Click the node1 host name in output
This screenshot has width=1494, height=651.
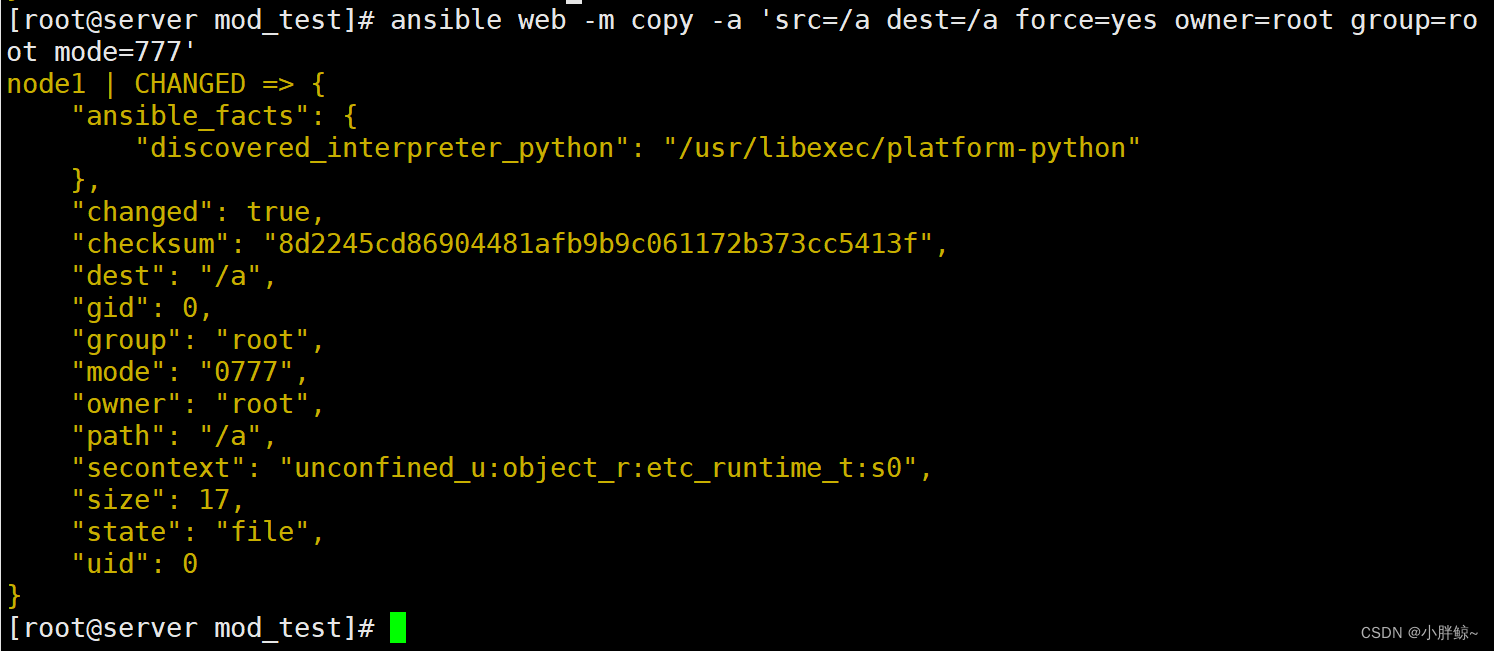tap(46, 84)
